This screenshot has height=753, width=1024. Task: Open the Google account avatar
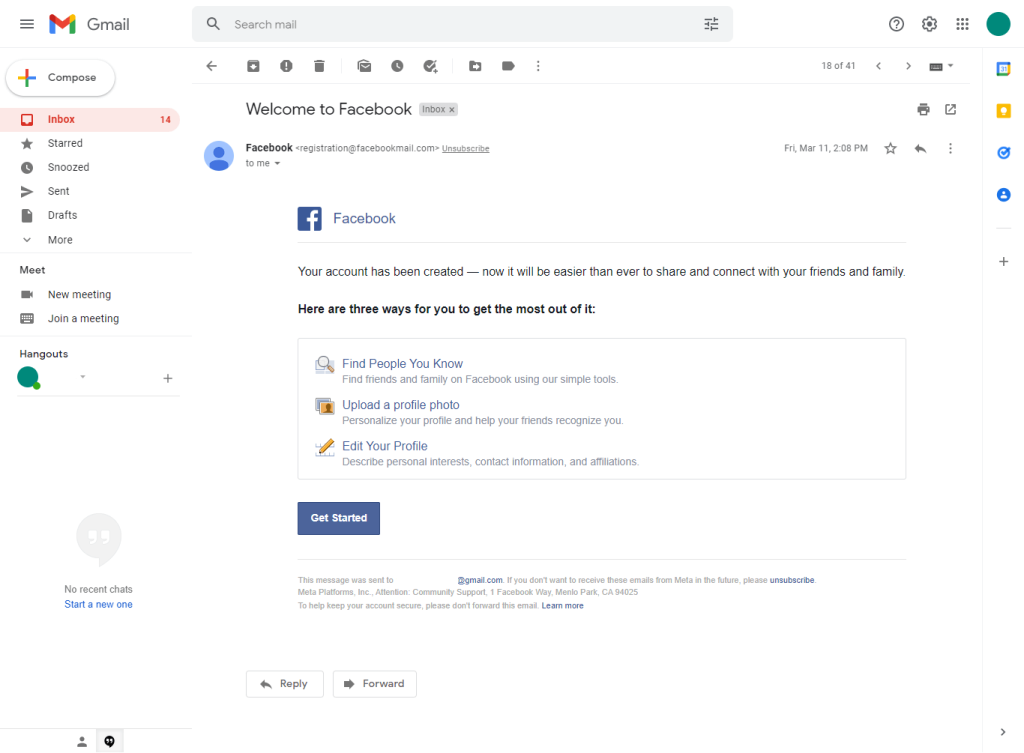(x=998, y=24)
